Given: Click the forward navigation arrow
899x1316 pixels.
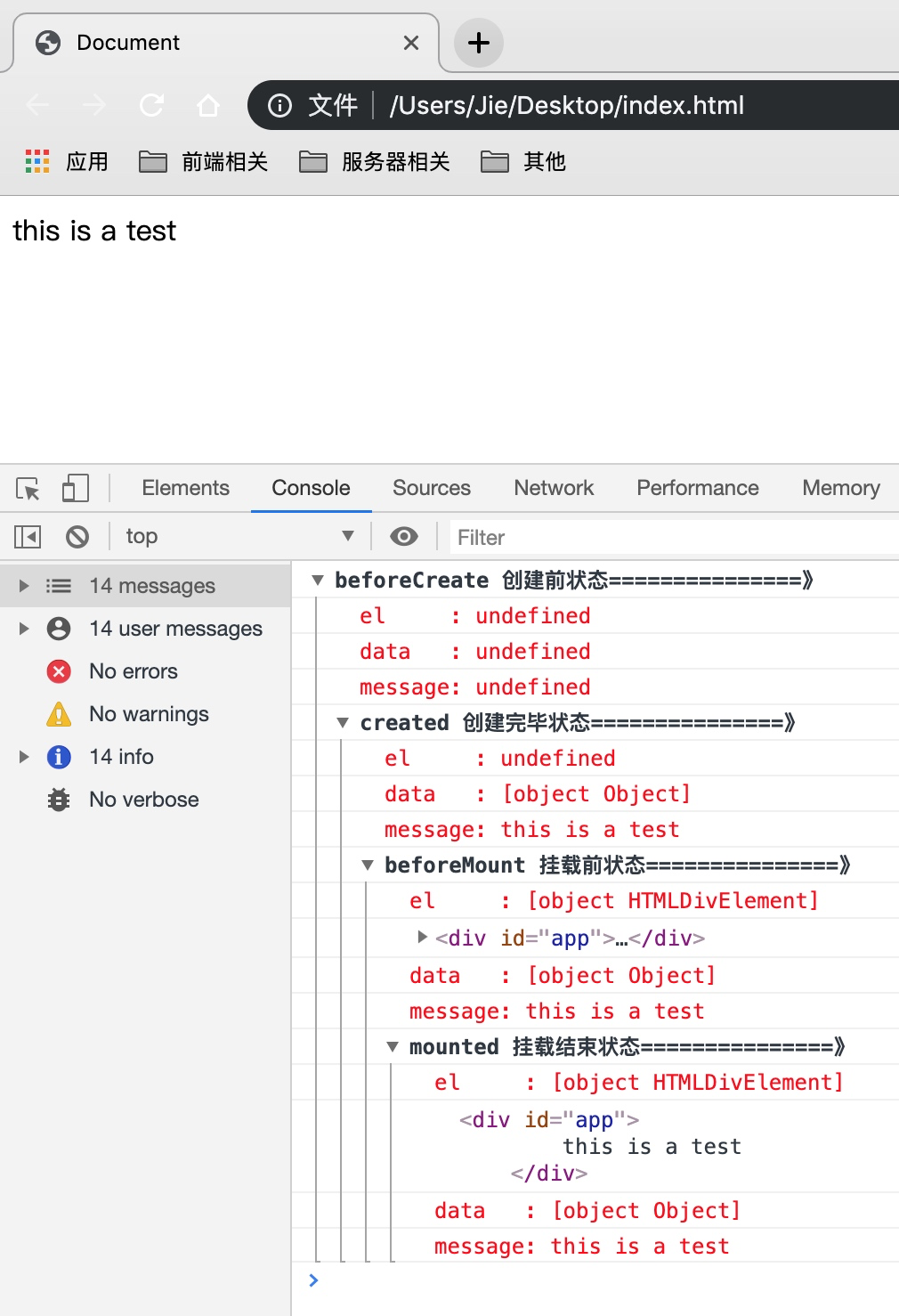Looking at the screenshot, I should [94, 105].
